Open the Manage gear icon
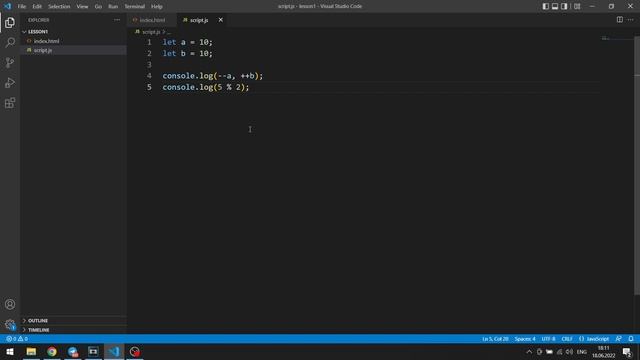This screenshot has height=360, width=640. (10, 324)
